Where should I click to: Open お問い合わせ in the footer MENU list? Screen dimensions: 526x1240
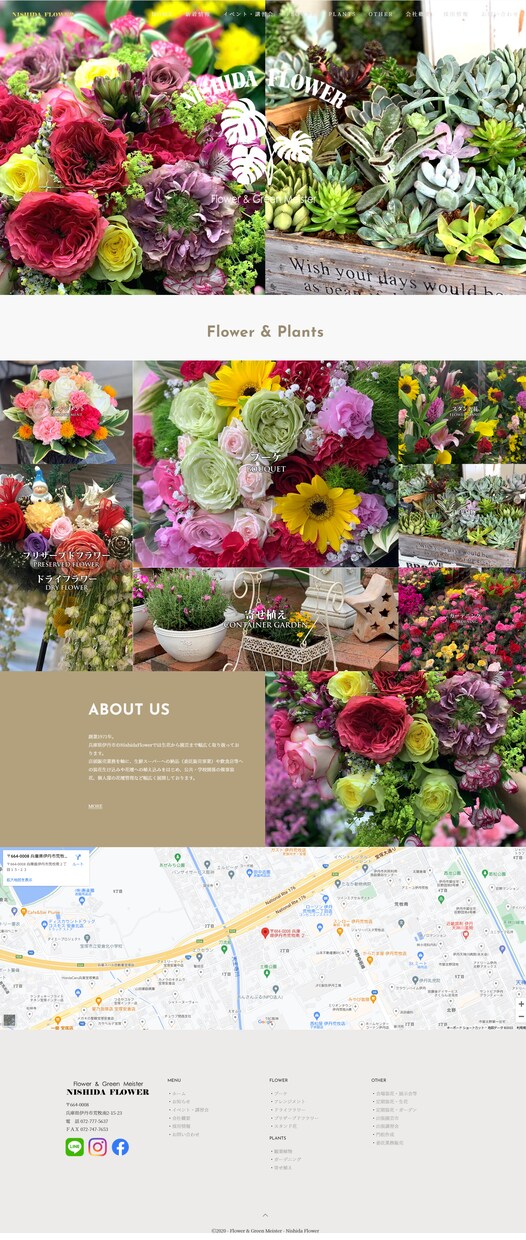point(184,1134)
